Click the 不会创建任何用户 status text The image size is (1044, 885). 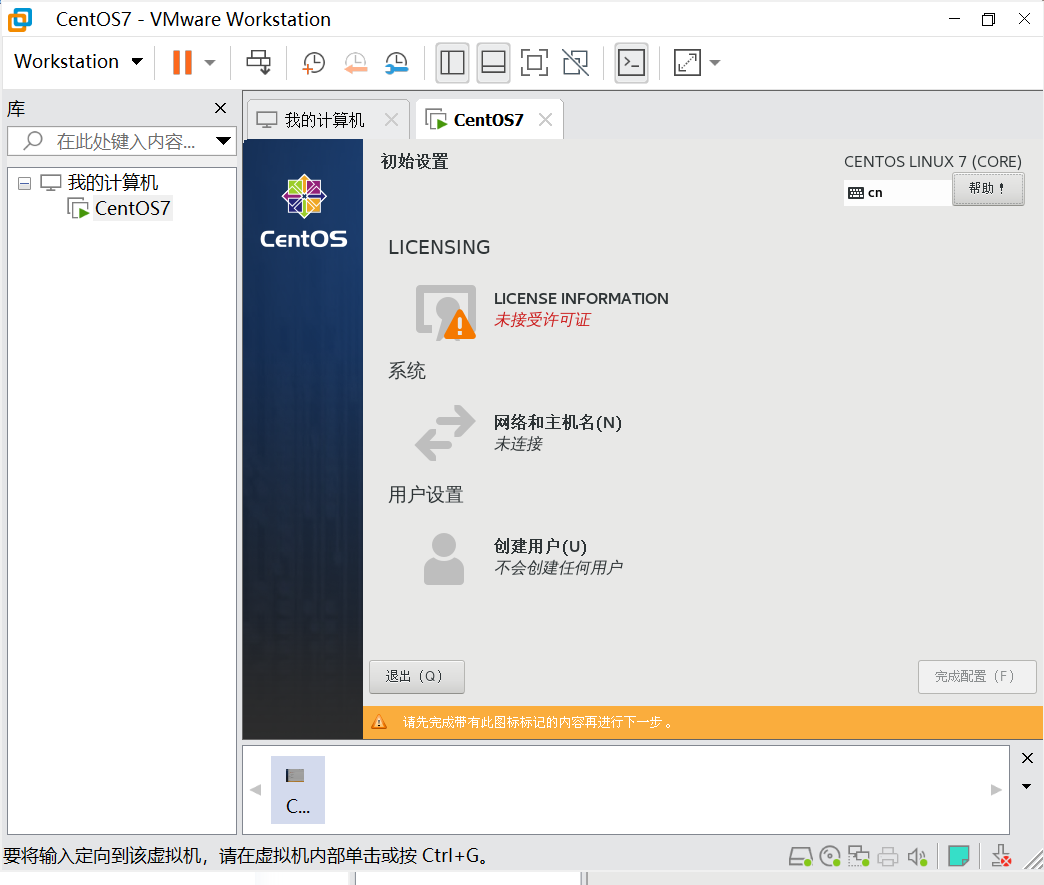point(558,567)
